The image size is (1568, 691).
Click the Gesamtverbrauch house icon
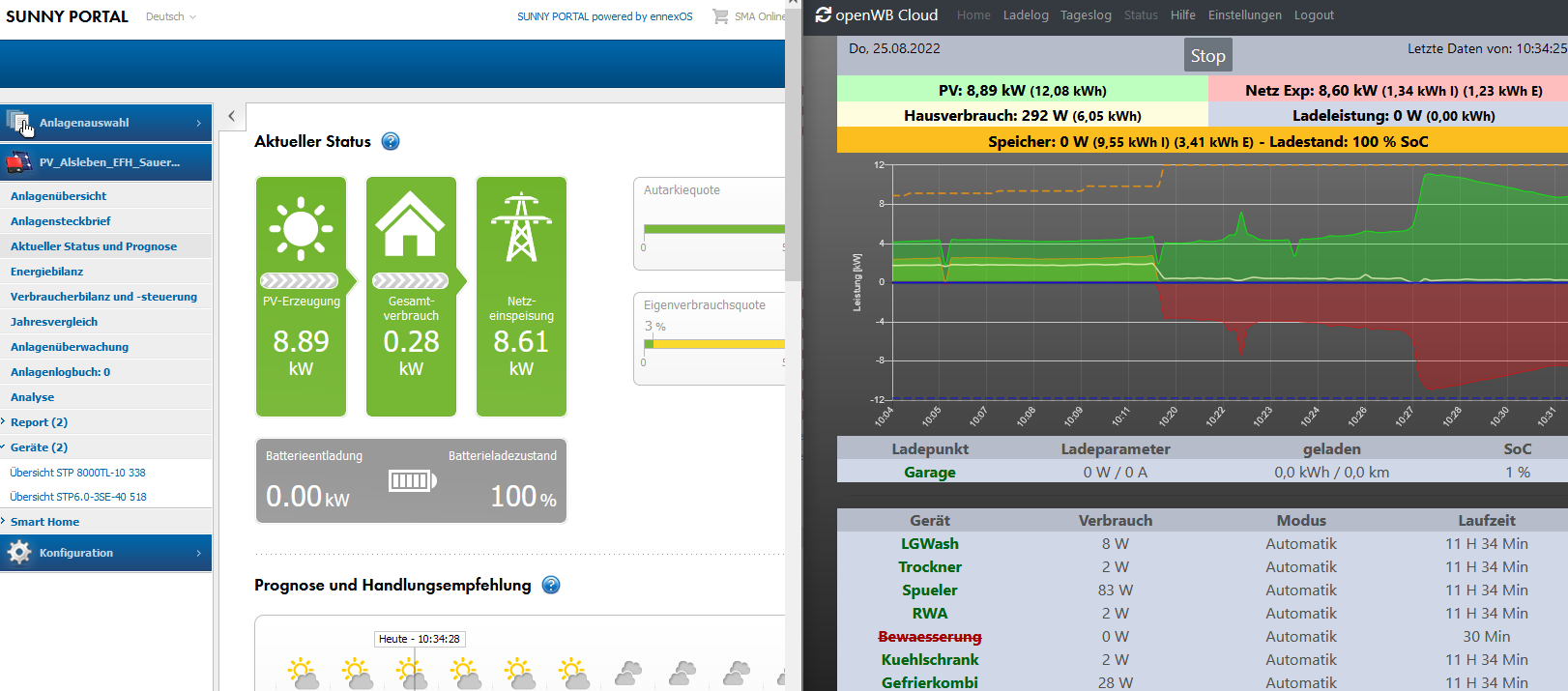point(411,224)
